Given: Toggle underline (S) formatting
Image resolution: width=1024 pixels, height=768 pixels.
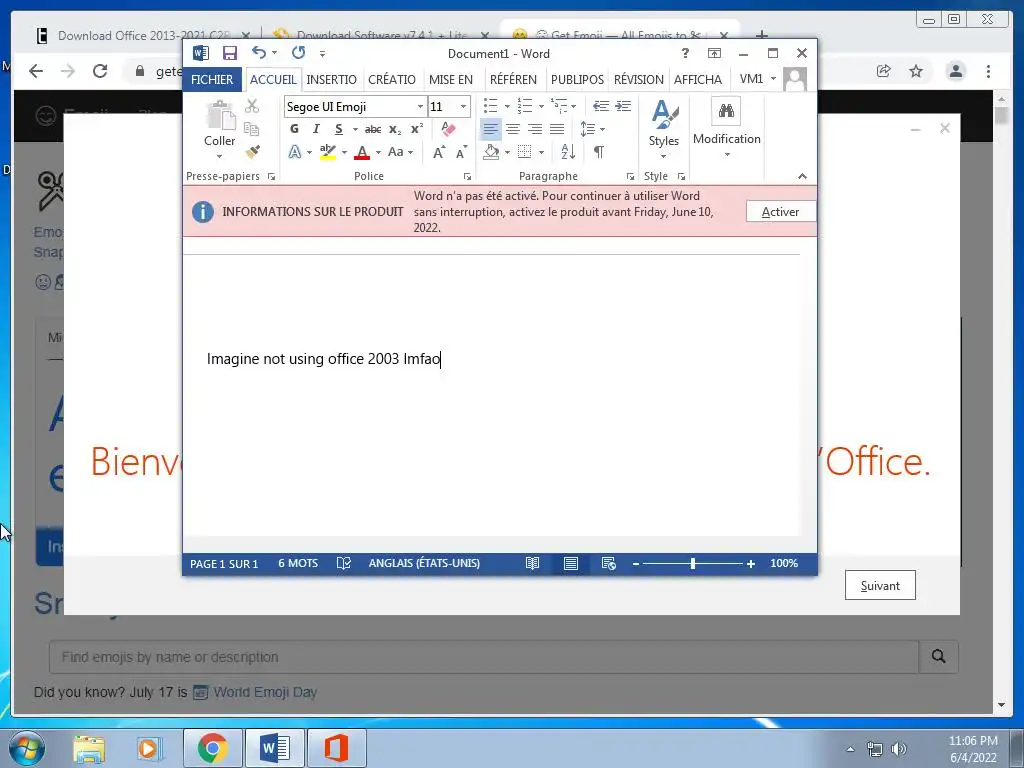Looking at the screenshot, I should 338,129.
